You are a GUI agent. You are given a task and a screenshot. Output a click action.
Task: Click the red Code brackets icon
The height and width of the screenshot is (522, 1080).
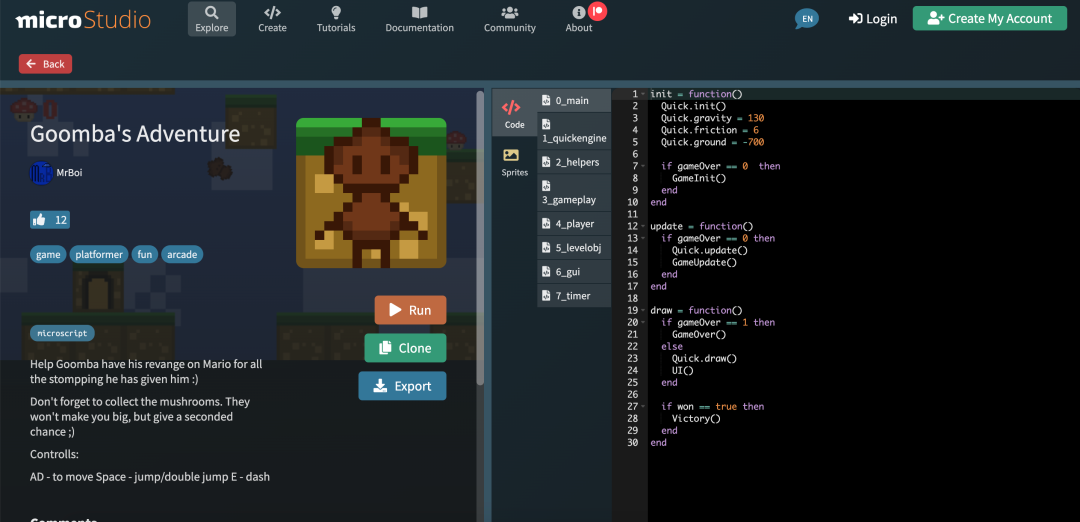[510, 107]
